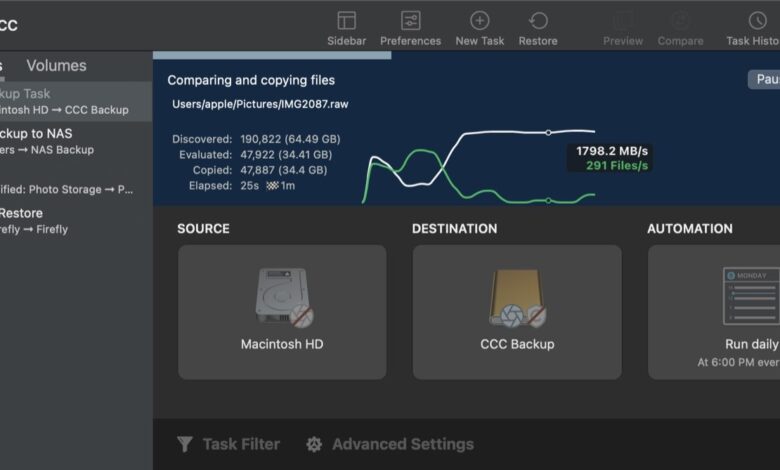Screen dimensions: 780x470
Task: Click the Macintosh HD drive icon
Action: [x=283, y=297]
